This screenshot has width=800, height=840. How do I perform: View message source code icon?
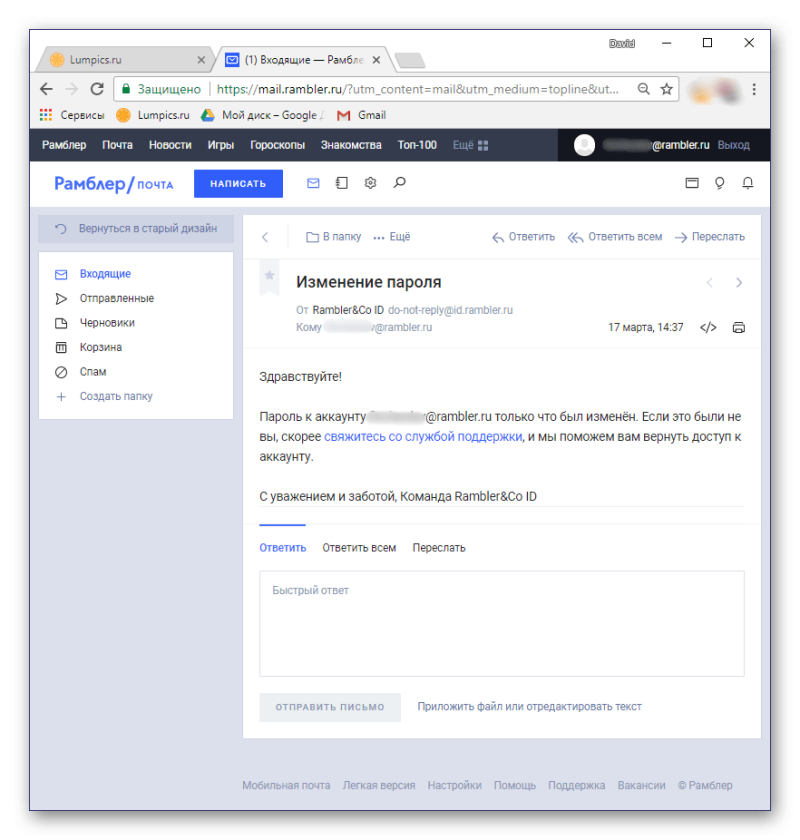(708, 327)
